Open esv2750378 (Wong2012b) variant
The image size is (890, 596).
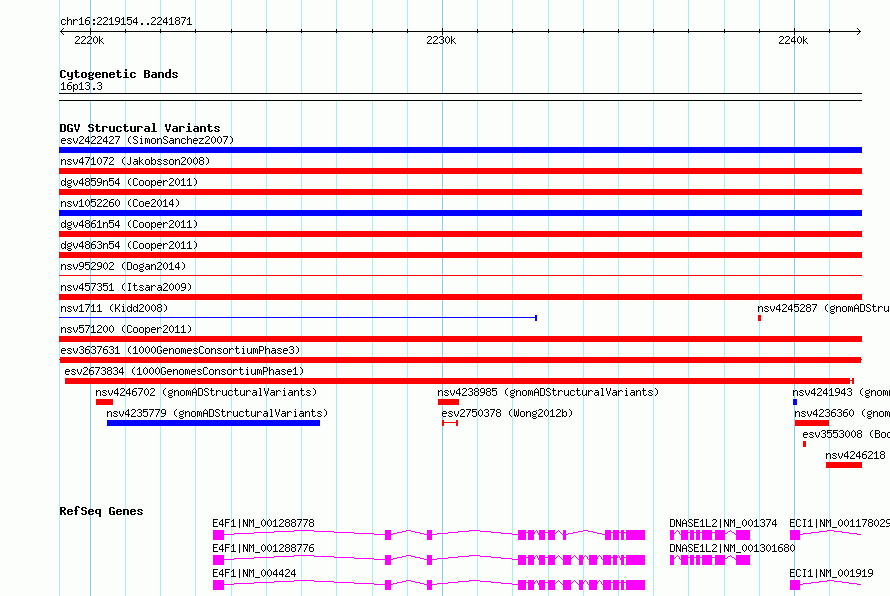[450, 423]
